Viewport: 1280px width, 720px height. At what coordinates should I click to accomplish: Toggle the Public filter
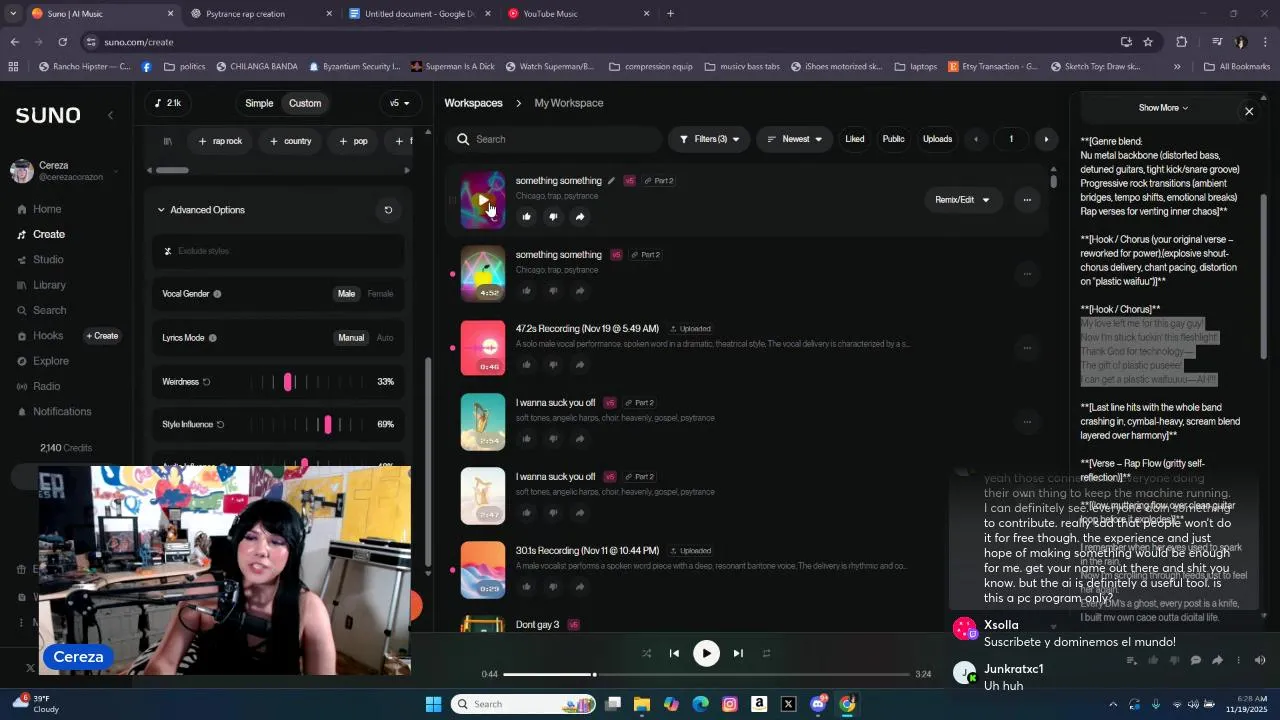893,139
